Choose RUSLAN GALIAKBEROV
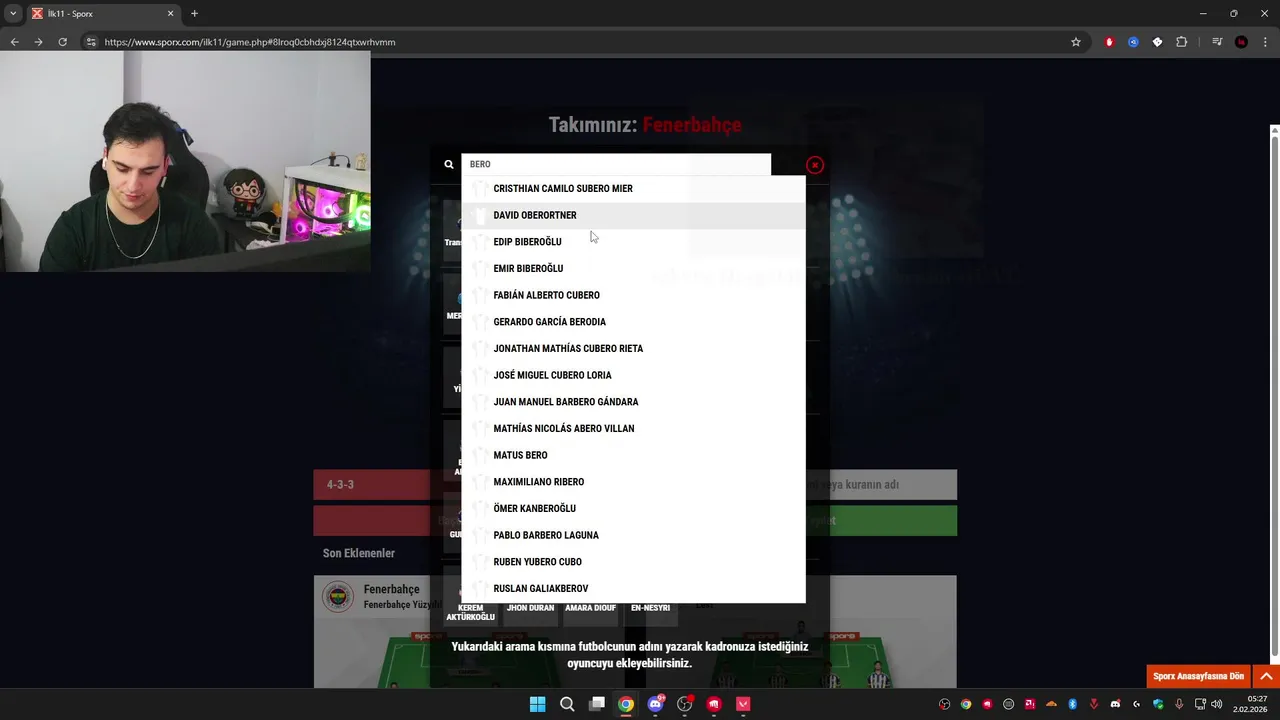This screenshot has width=1280, height=720. [x=634, y=588]
